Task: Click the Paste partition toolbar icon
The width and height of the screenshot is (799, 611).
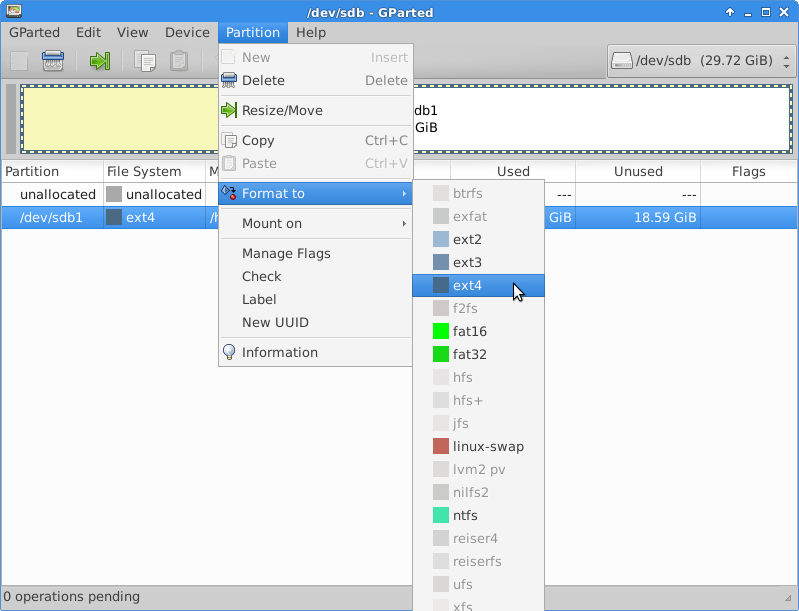Action: [179, 61]
